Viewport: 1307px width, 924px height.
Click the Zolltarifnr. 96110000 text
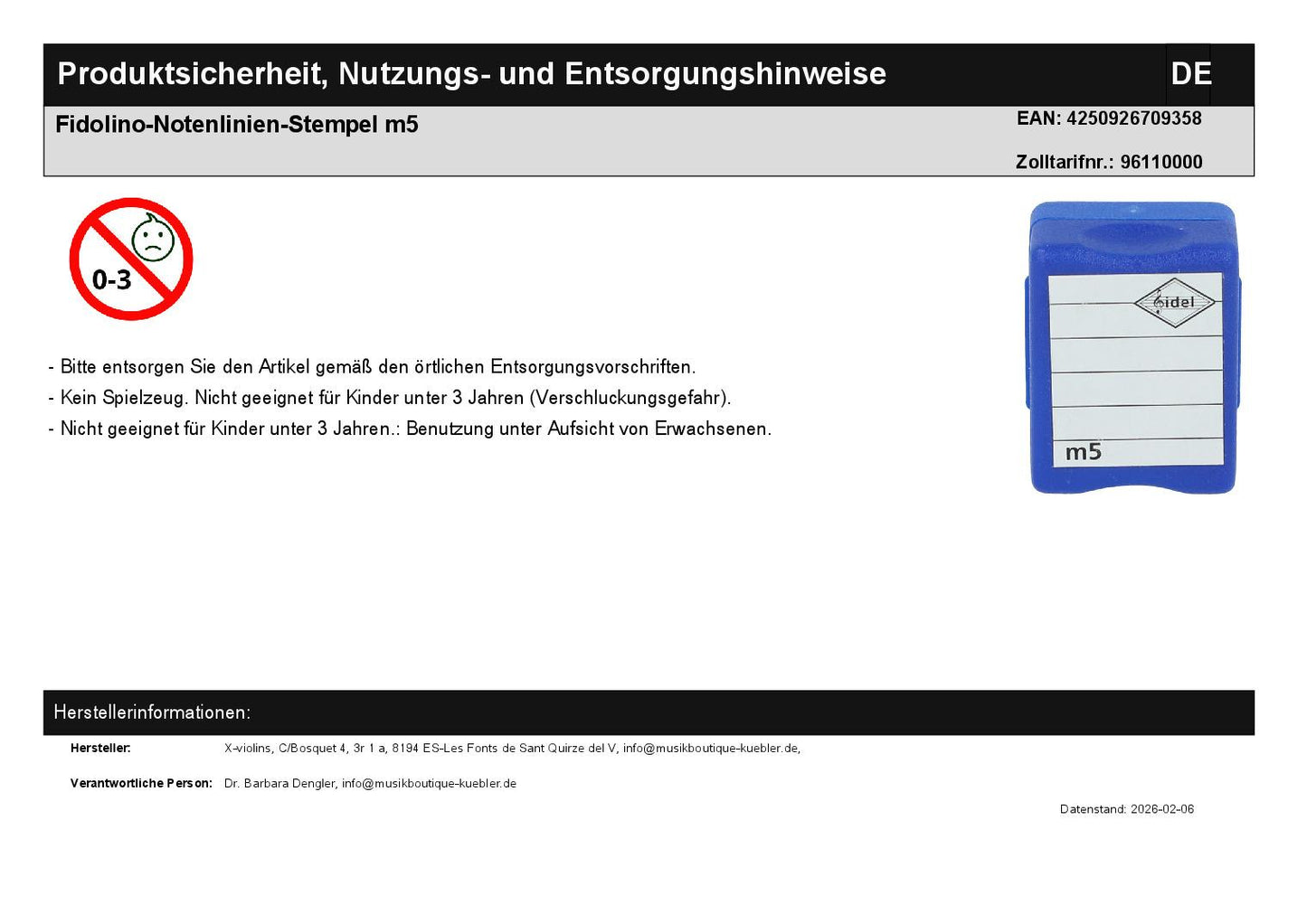click(1109, 163)
